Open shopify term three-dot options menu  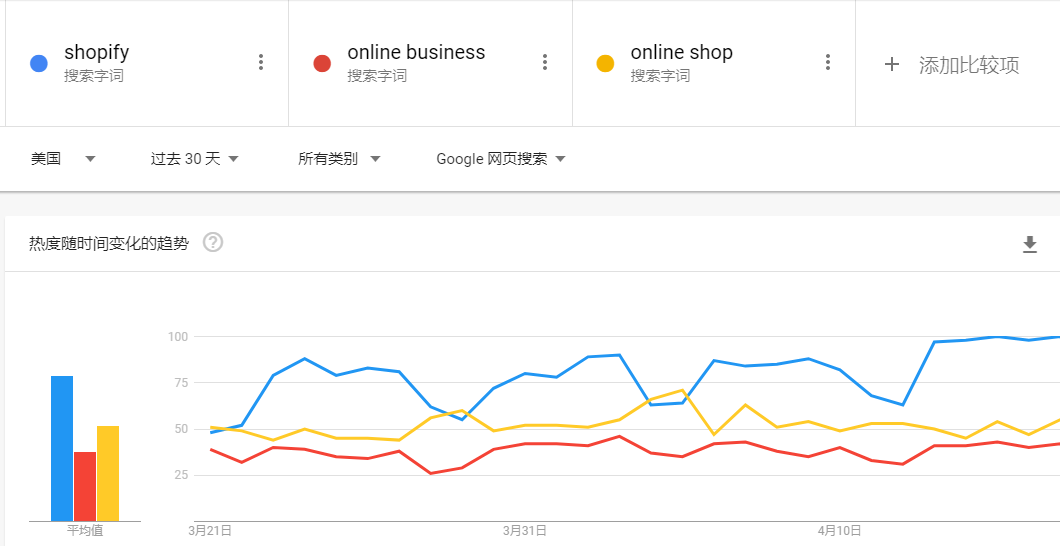[x=261, y=63]
